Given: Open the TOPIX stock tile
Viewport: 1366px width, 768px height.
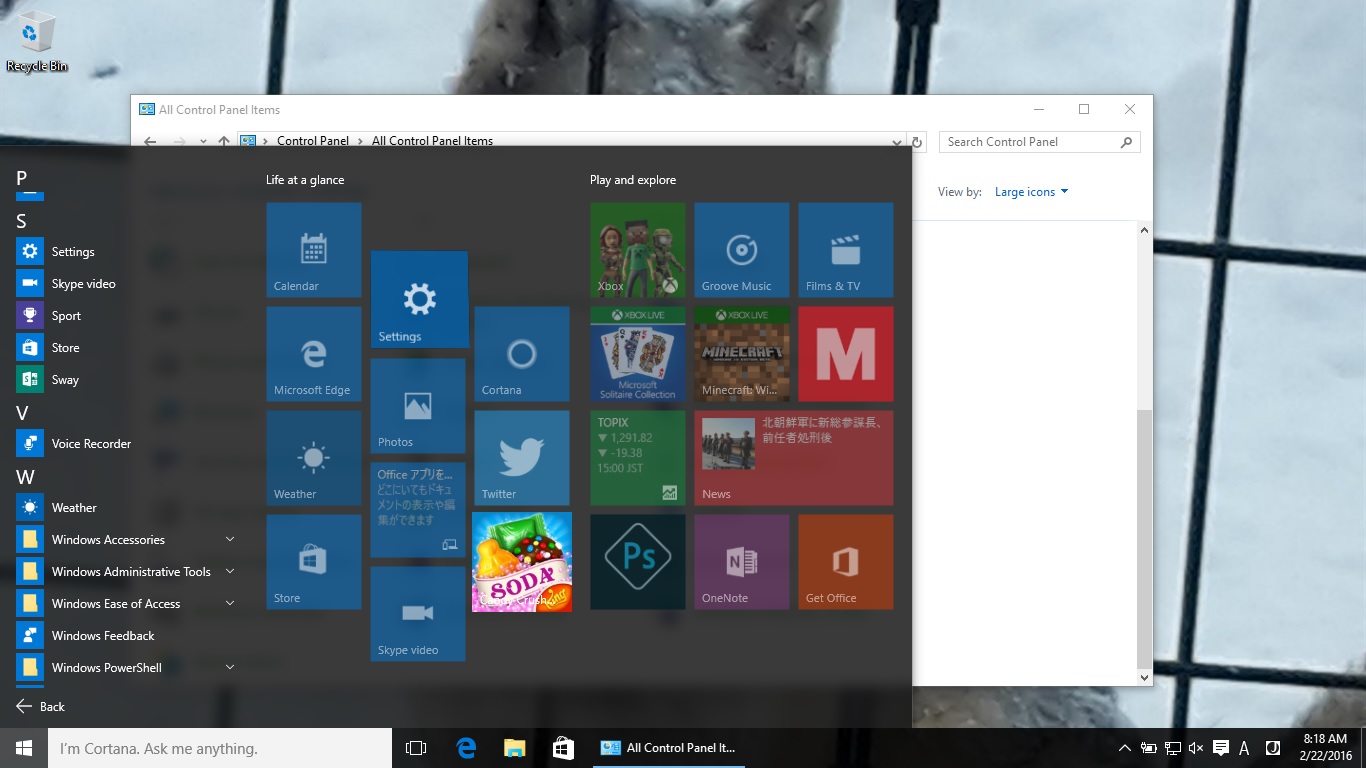Looking at the screenshot, I should [638, 458].
